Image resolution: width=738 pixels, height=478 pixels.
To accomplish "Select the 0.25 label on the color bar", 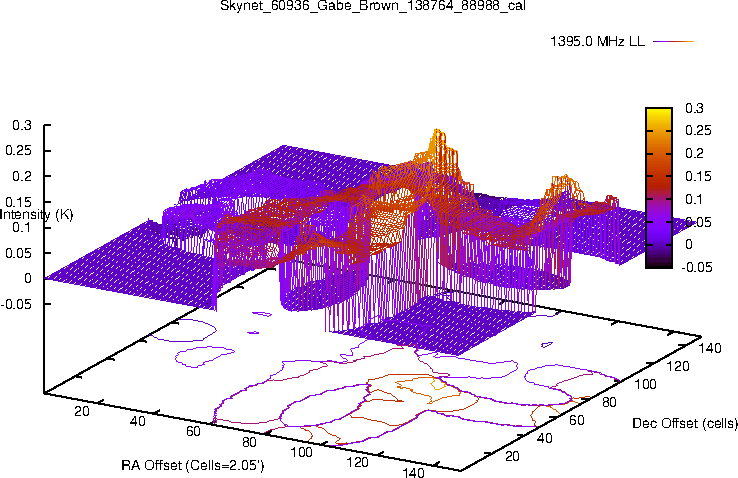I will (x=698, y=130).
